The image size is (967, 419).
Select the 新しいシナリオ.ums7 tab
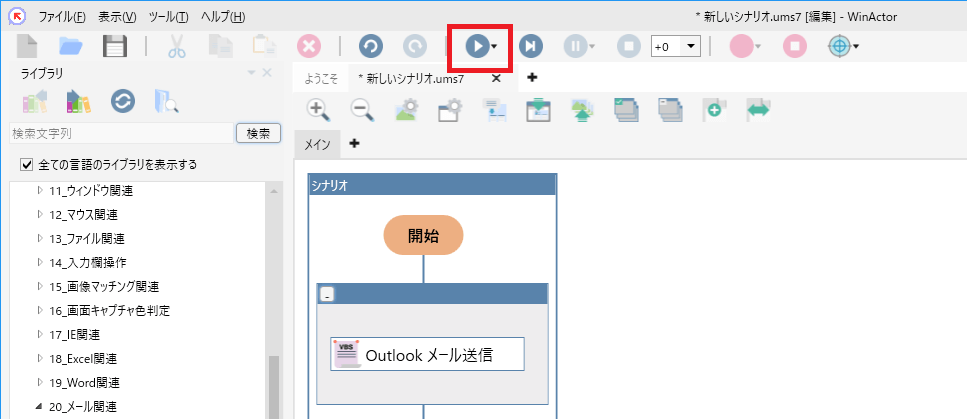411,79
